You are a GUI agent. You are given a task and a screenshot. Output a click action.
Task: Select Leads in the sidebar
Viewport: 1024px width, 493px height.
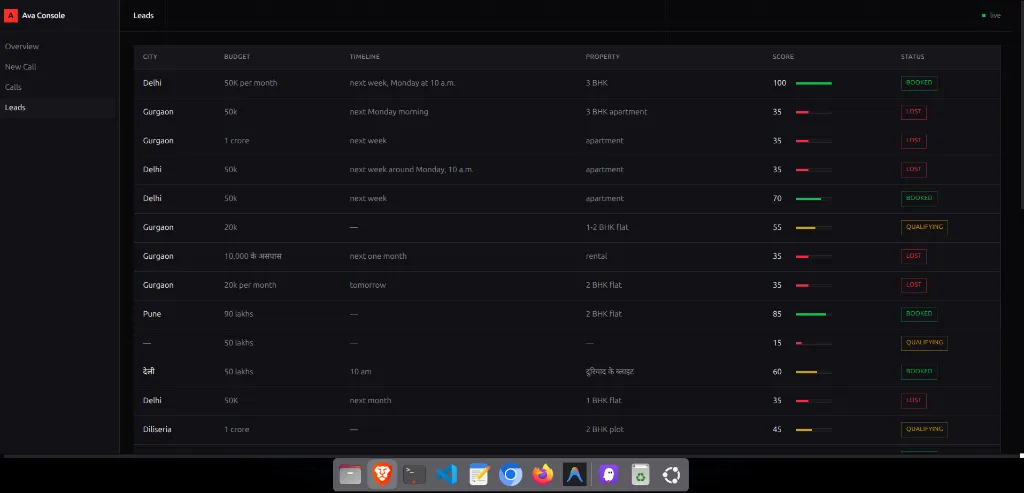(x=15, y=107)
